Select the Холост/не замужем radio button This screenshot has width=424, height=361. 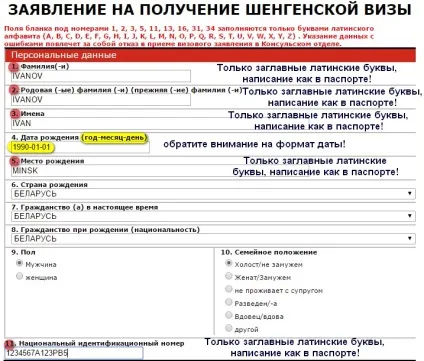(228, 263)
